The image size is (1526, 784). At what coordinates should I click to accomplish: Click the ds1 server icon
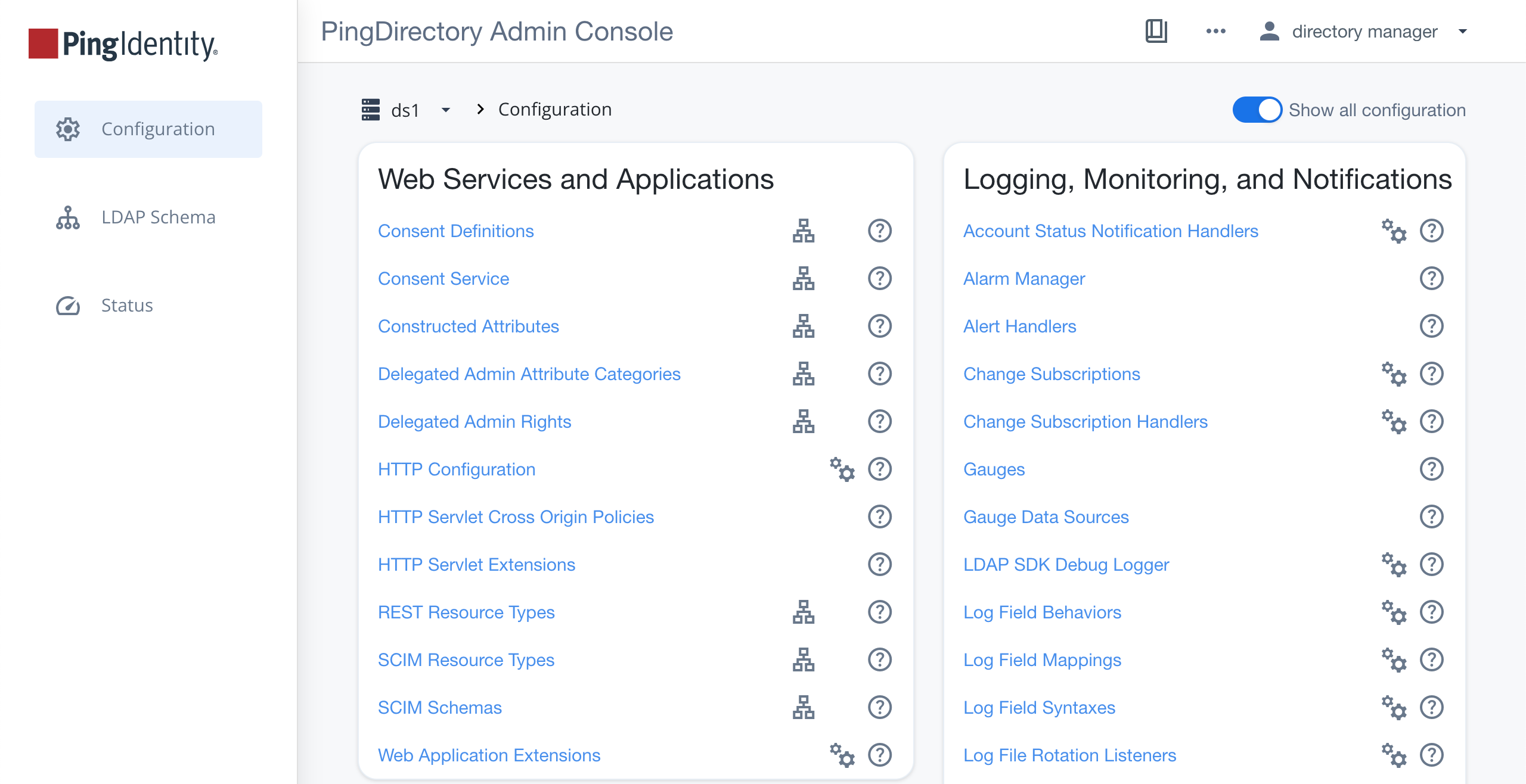[370, 110]
